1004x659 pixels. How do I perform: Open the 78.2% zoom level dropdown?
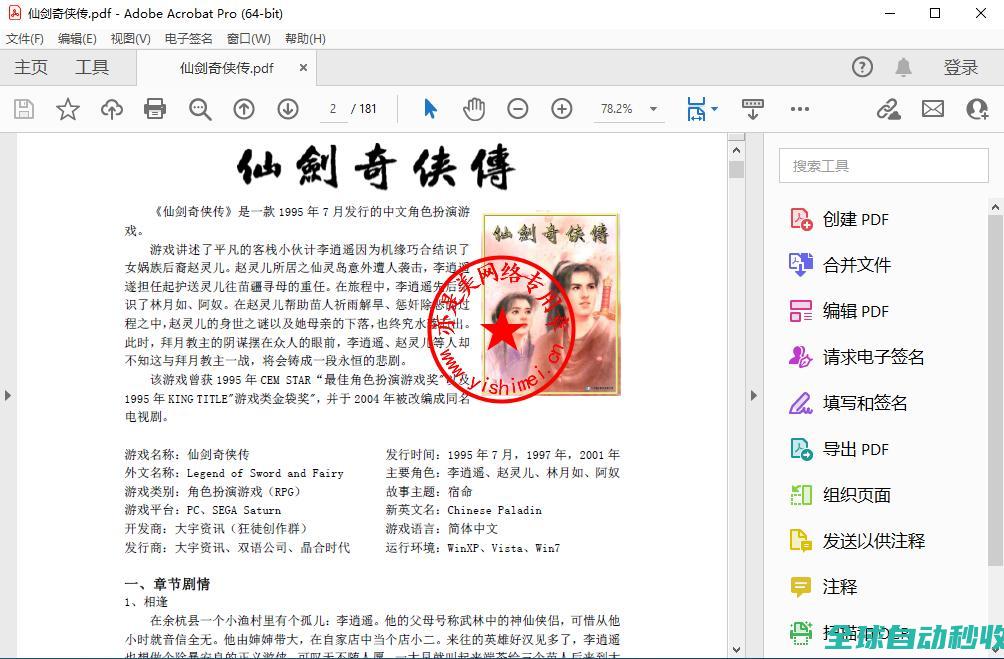653,109
